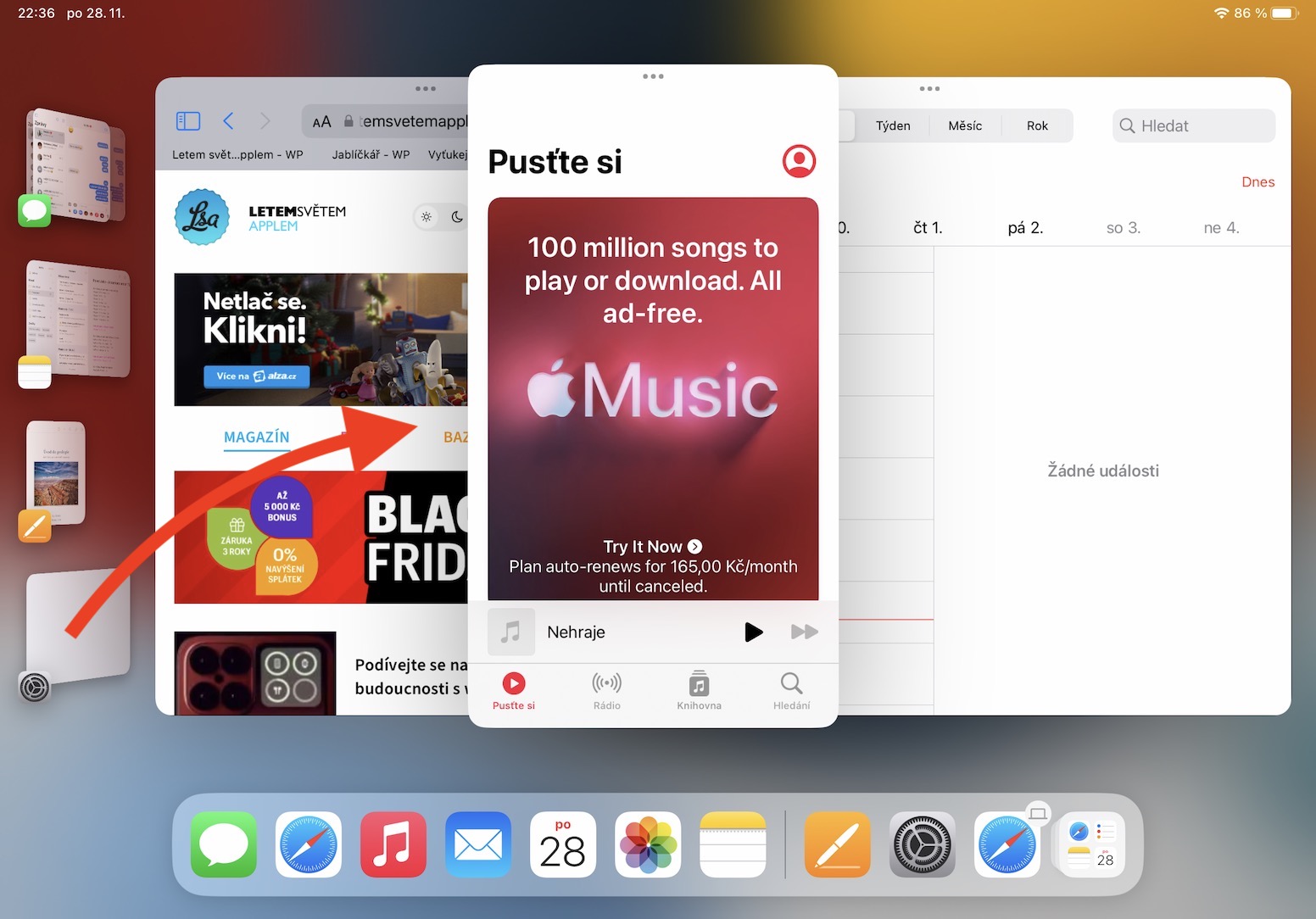This screenshot has height=919, width=1316.
Task: Open Calendar window multitasking dots menu
Action: [x=929, y=88]
